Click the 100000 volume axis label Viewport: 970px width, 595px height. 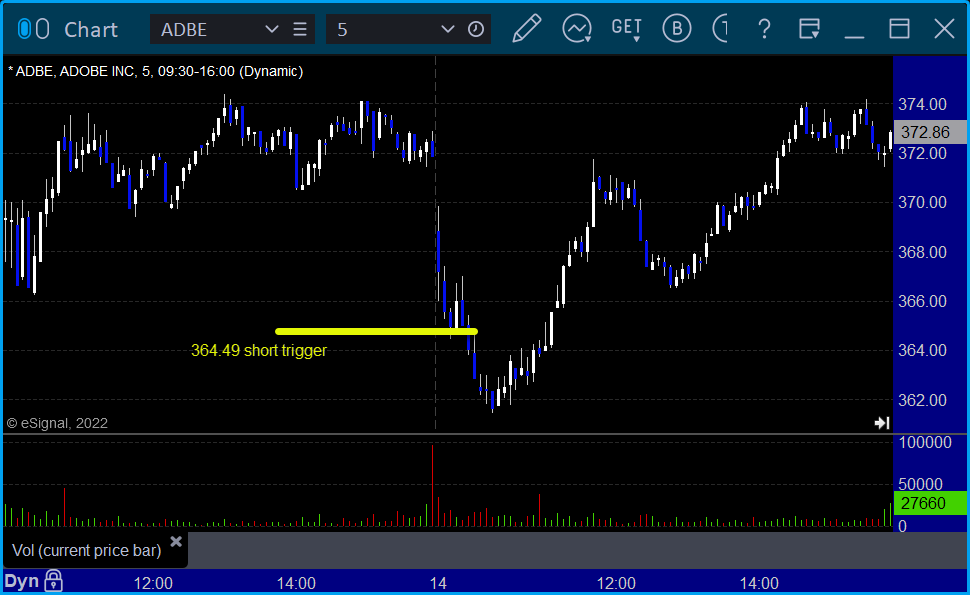pyautogui.click(x=925, y=442)
